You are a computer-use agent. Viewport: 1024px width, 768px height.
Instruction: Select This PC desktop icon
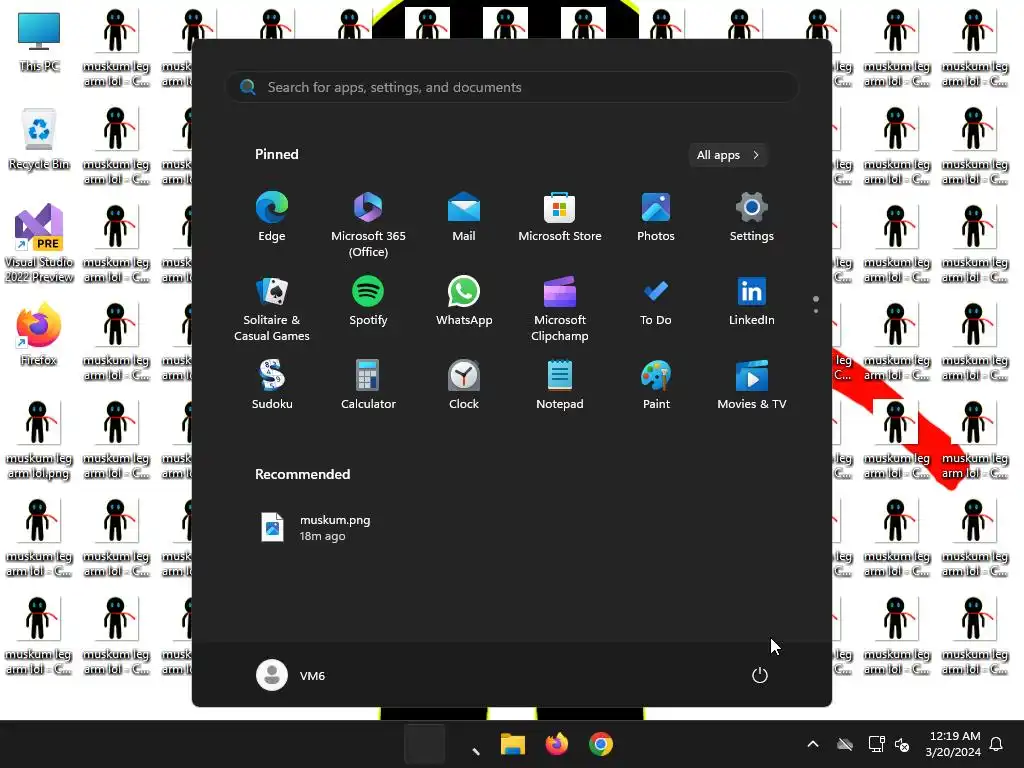click(x=39, y=42)
